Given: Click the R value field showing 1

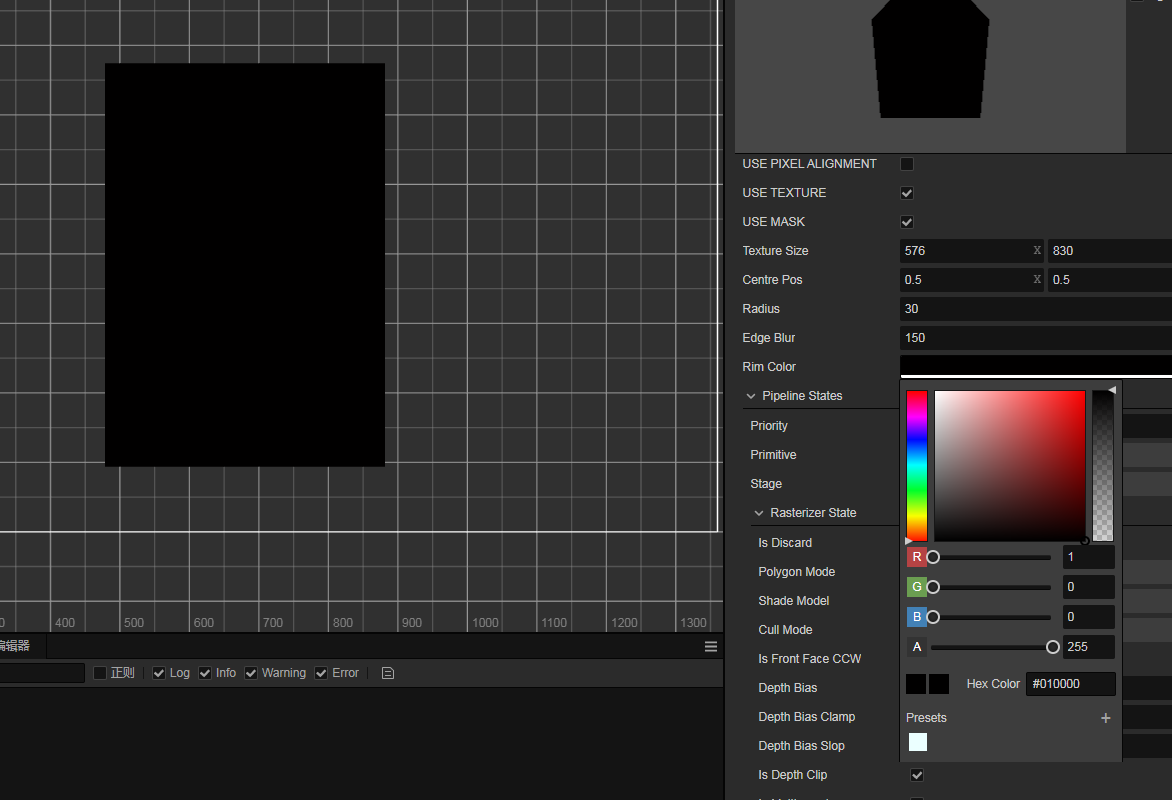Looking at the screenshot, I should [x=1088, y=557].
